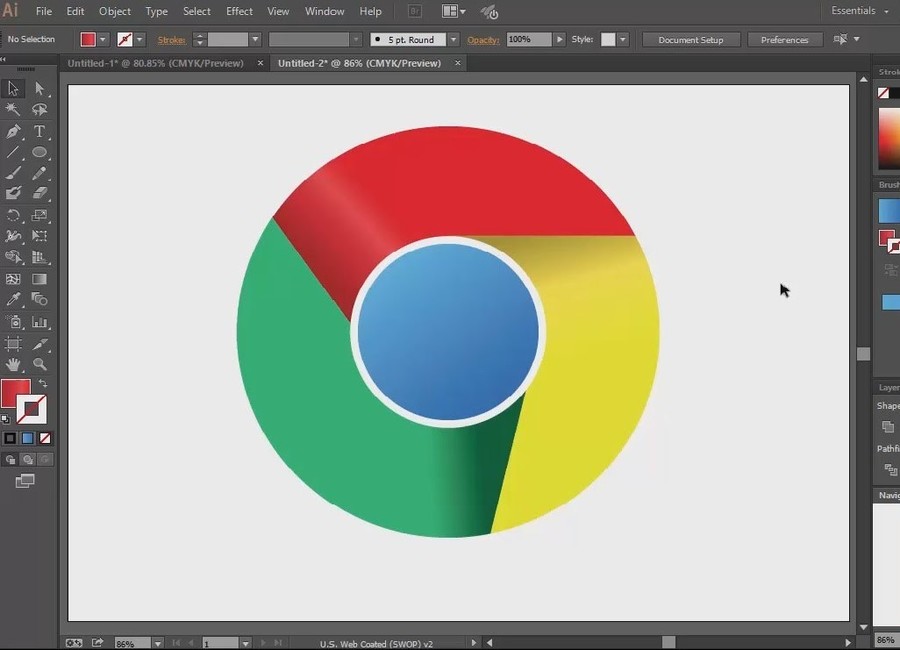The width and height of the screenshot is (900, 650).
Task: Switch to Draw Inside mode
Action: pos(45,459)
